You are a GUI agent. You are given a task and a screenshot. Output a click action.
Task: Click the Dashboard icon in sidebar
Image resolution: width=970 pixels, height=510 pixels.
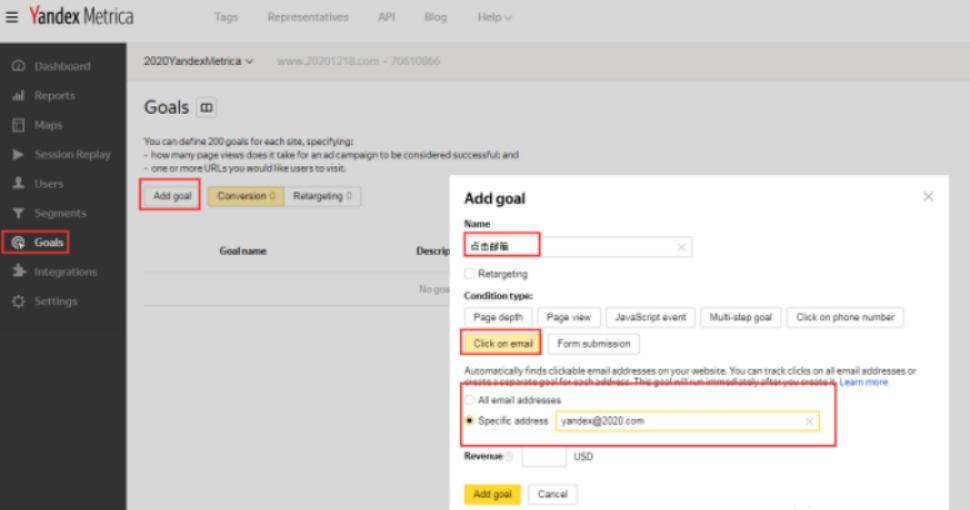[x=19, y=66]
